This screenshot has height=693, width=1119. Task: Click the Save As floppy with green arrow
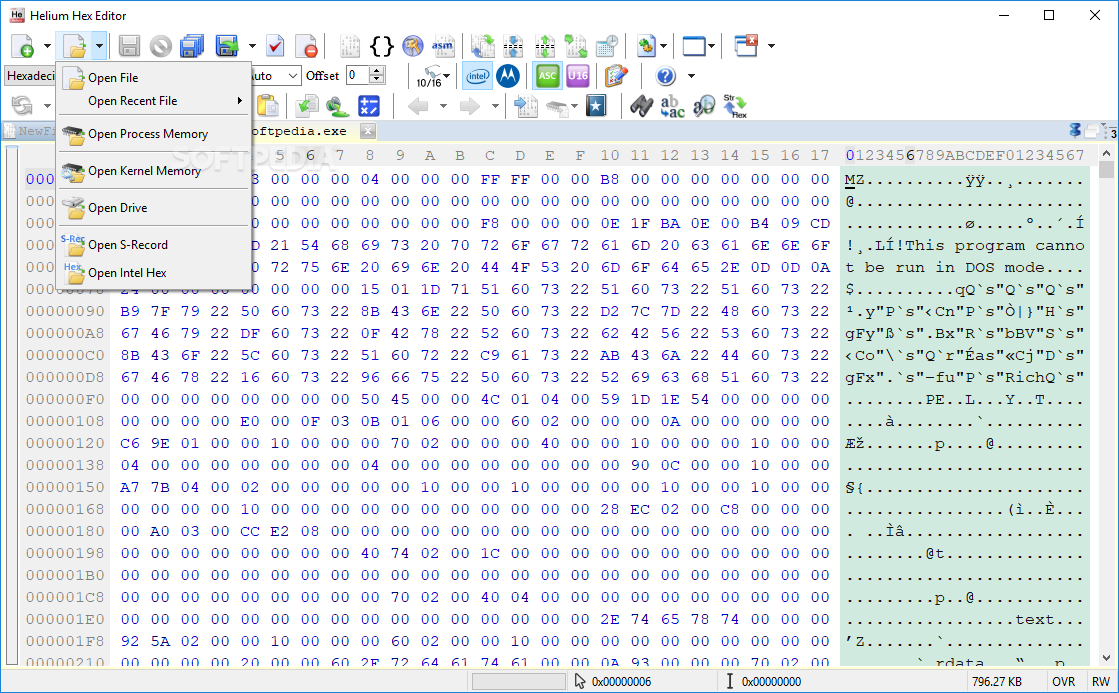tap(228, 46)
